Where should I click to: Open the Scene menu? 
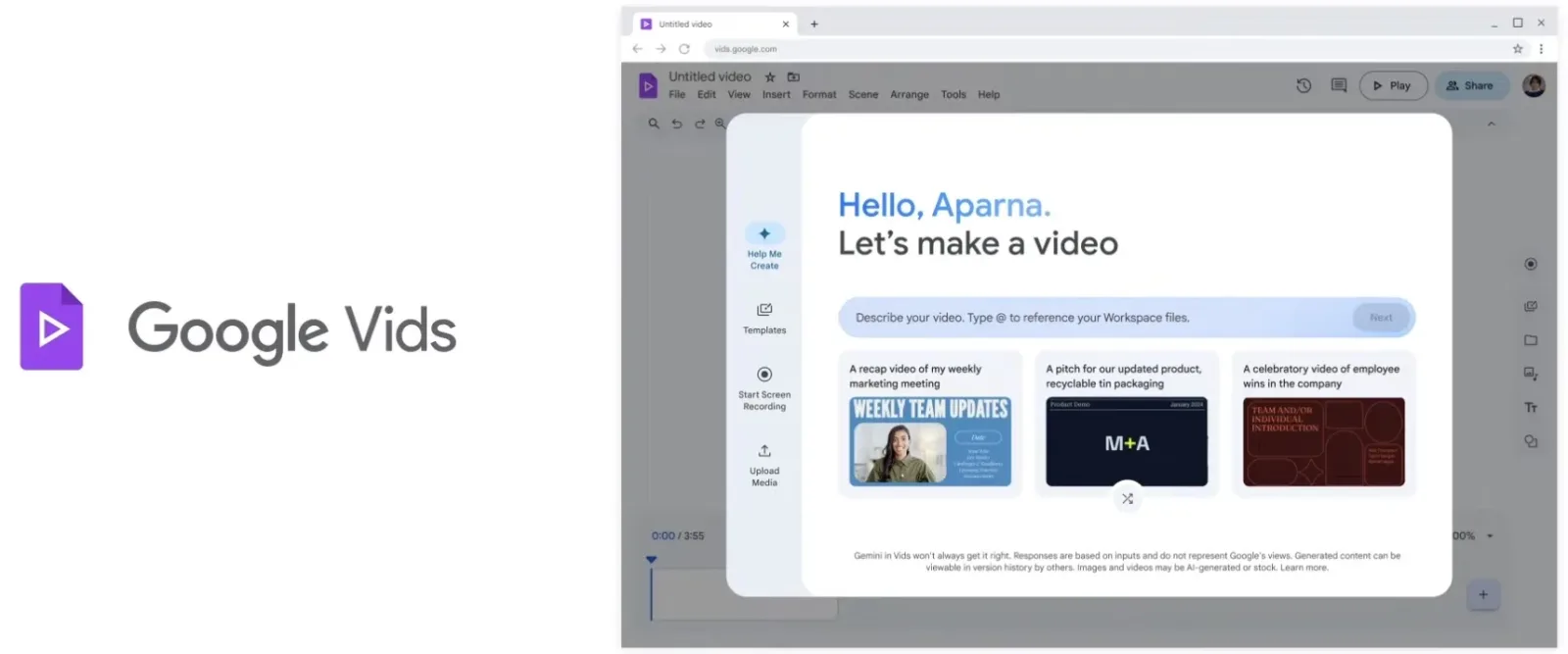tap(863, 94)
